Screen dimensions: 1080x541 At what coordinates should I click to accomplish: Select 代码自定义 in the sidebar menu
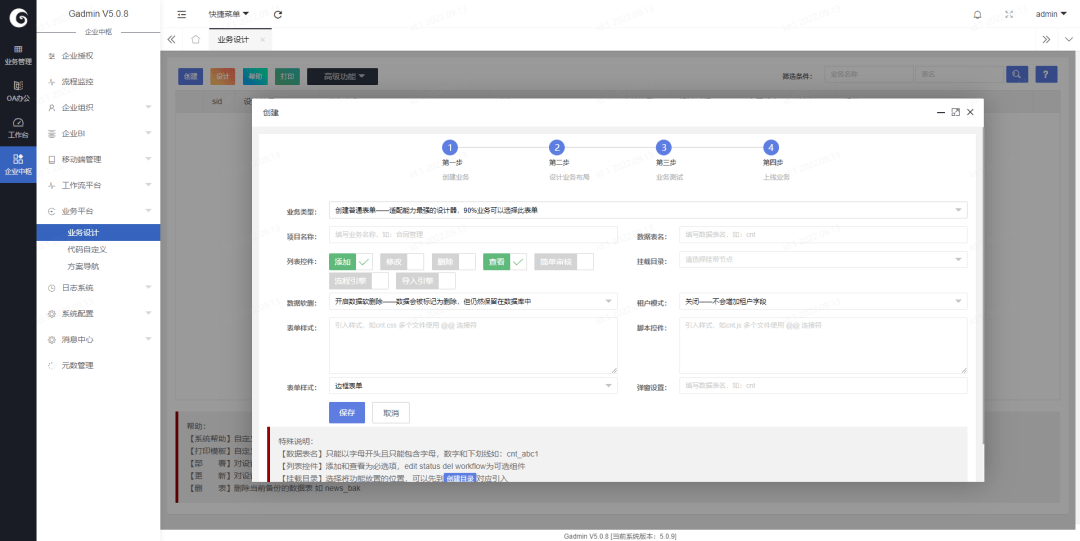point(86,249)
